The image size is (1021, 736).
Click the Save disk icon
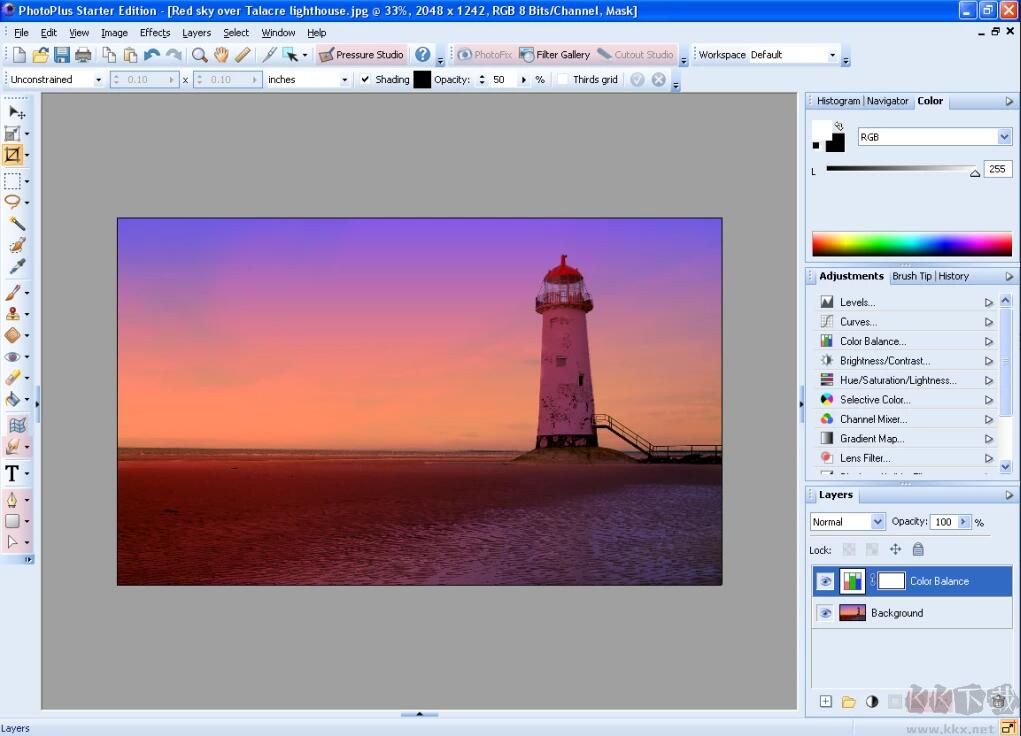coord(62,55)
